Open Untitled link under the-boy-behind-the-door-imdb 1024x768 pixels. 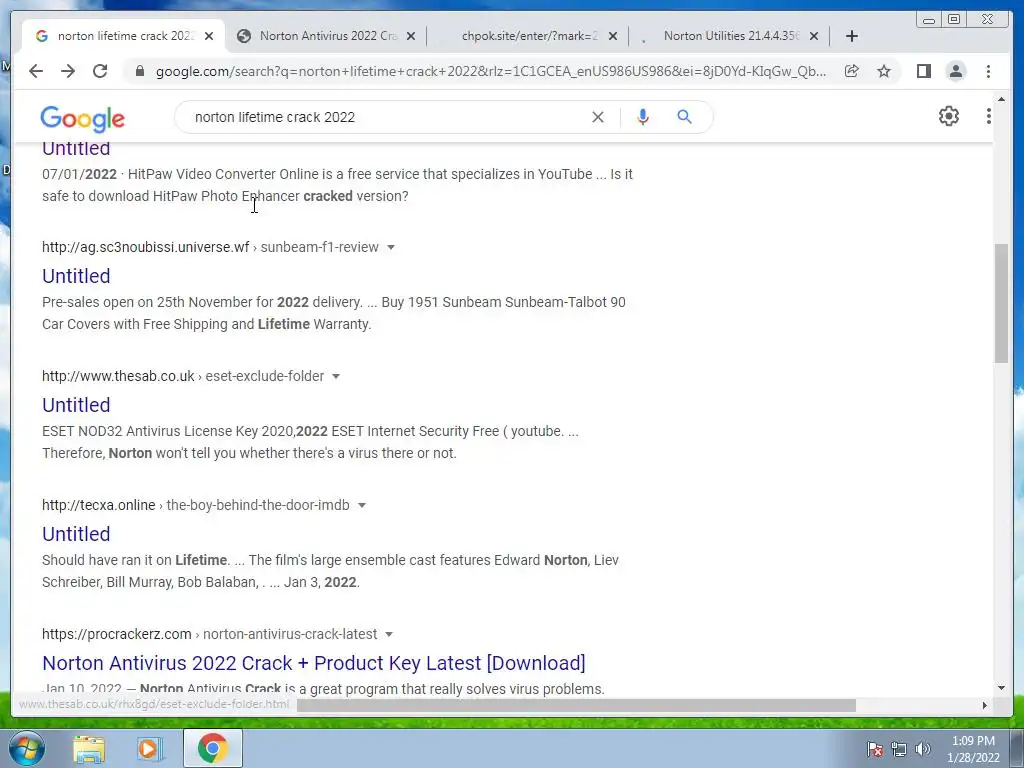point(76,534)
